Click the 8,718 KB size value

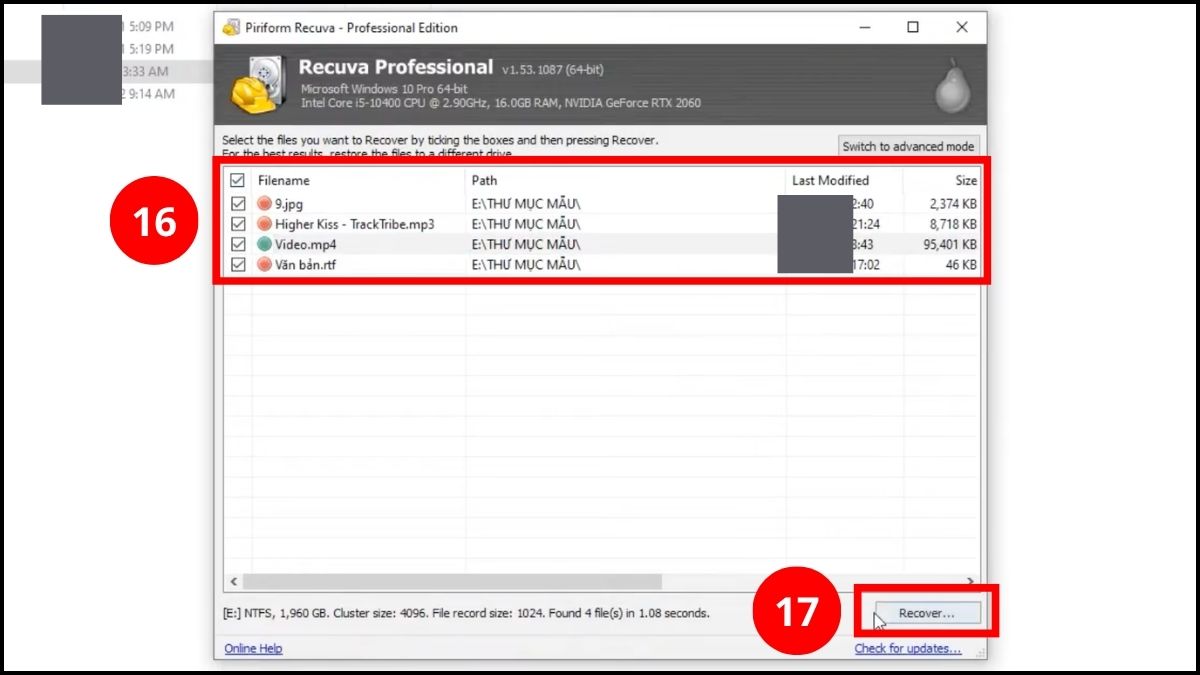(x=953, y=224)
